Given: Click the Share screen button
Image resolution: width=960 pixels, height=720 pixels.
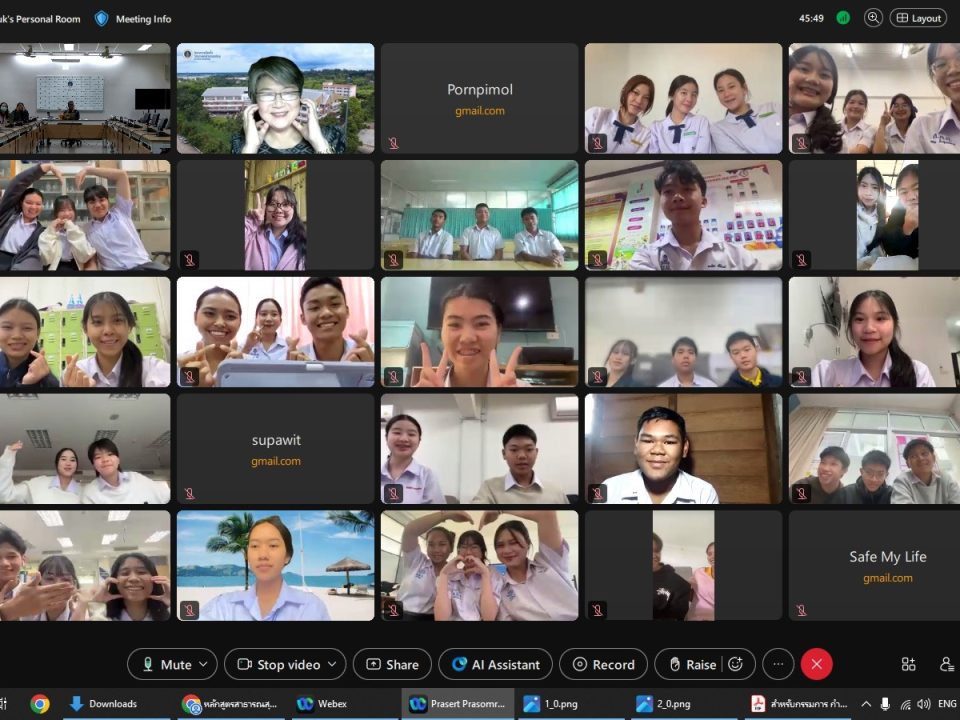Looking at the screenshot, I should (392, 664).
